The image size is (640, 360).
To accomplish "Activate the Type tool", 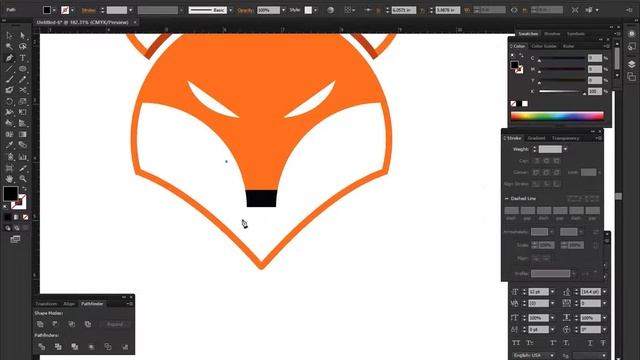I will click(22, 58).
